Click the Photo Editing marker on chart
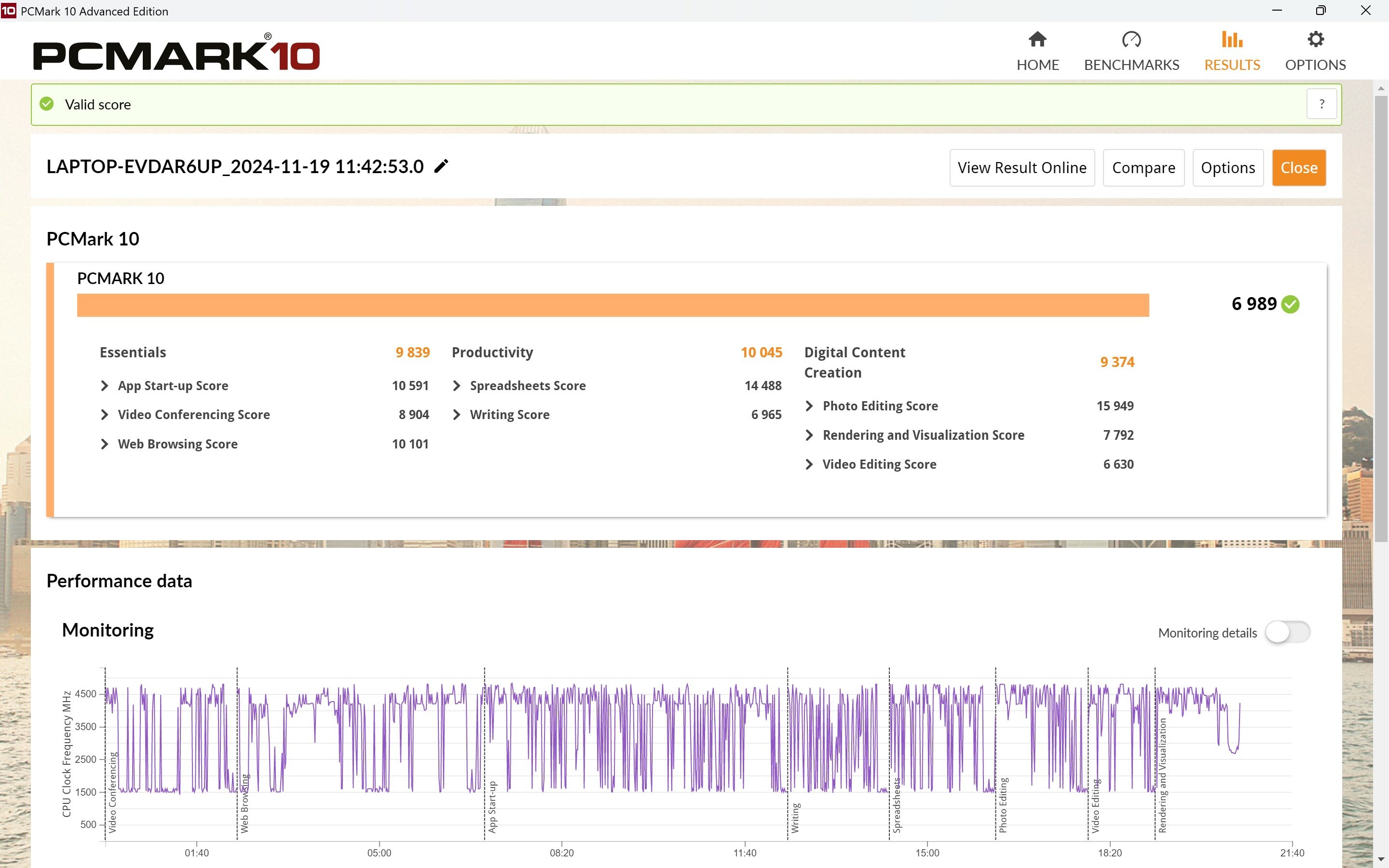 coord(1003,805)
